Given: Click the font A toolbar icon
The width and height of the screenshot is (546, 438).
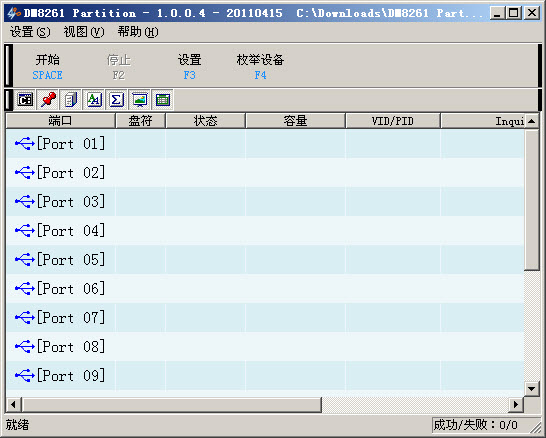Looking at the screenshot, I should [x=94, y=100].
